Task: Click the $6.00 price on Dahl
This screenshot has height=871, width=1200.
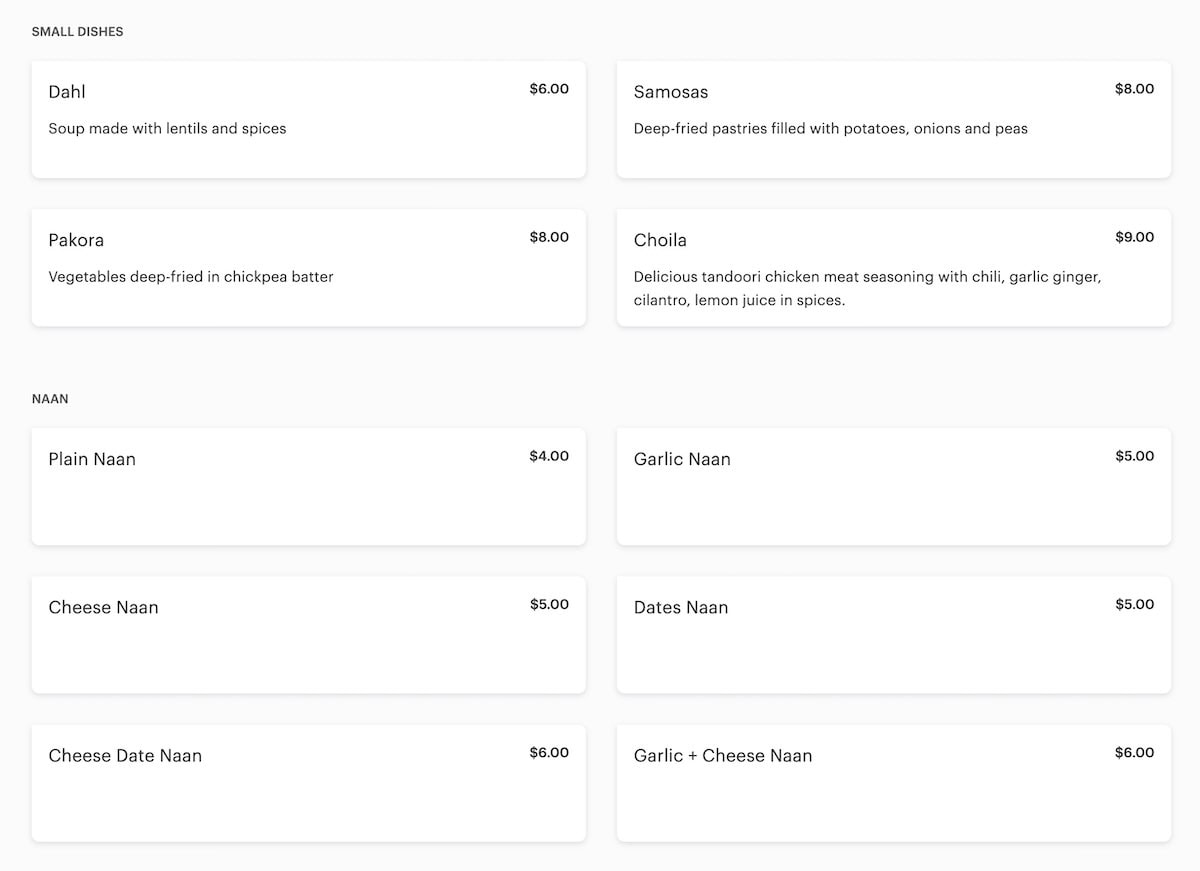Action: coord(549,89)
